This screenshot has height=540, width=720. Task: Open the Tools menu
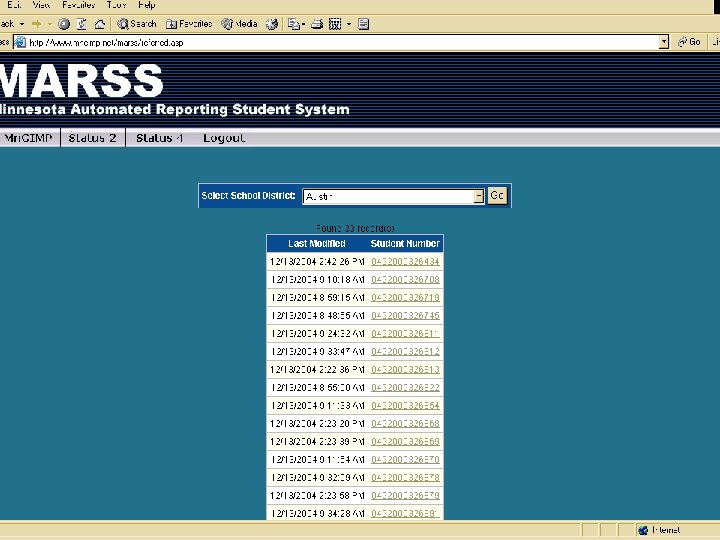point(116,5)
